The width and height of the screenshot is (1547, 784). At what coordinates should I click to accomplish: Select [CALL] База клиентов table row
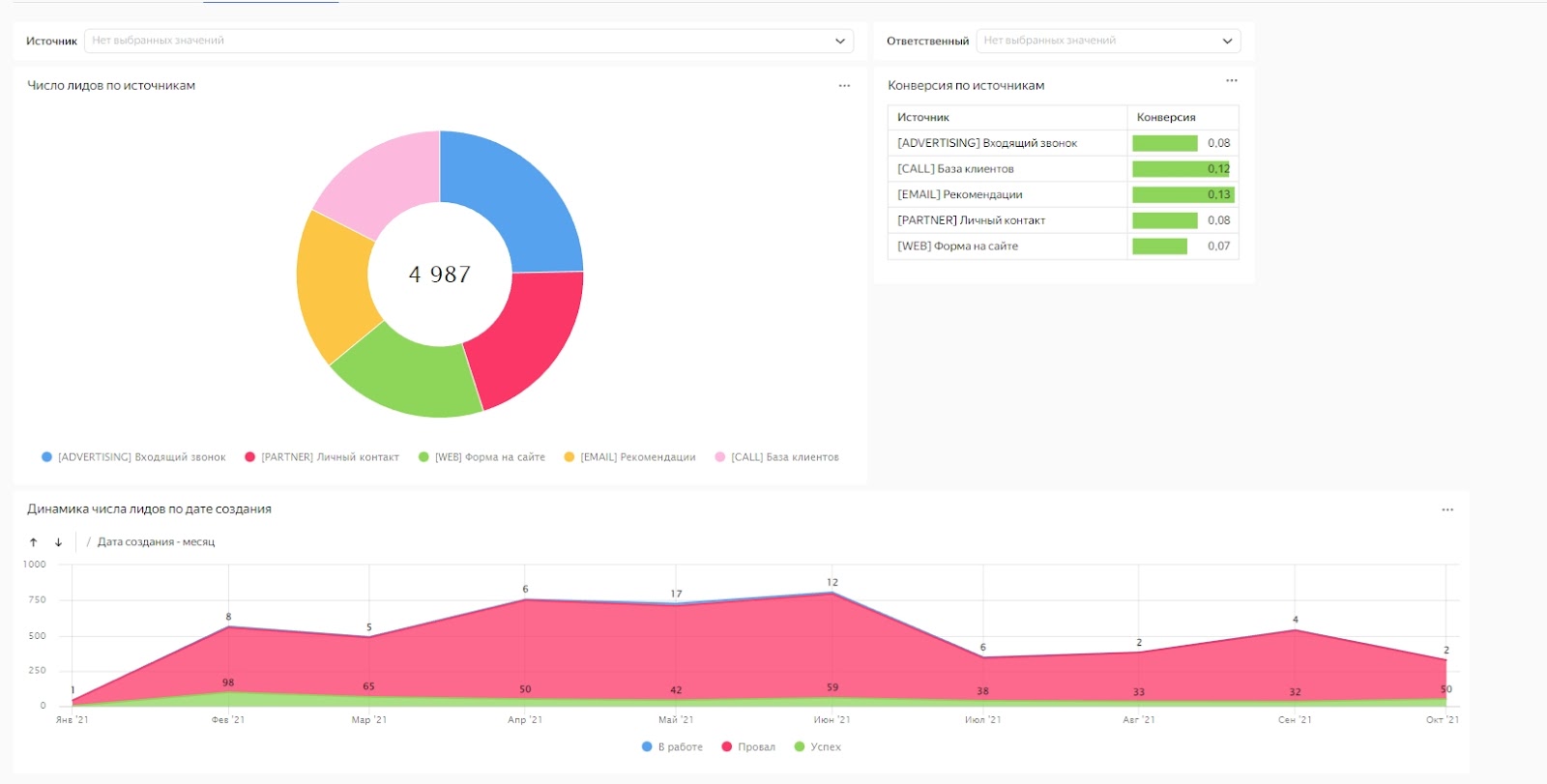click(1063, 168)
